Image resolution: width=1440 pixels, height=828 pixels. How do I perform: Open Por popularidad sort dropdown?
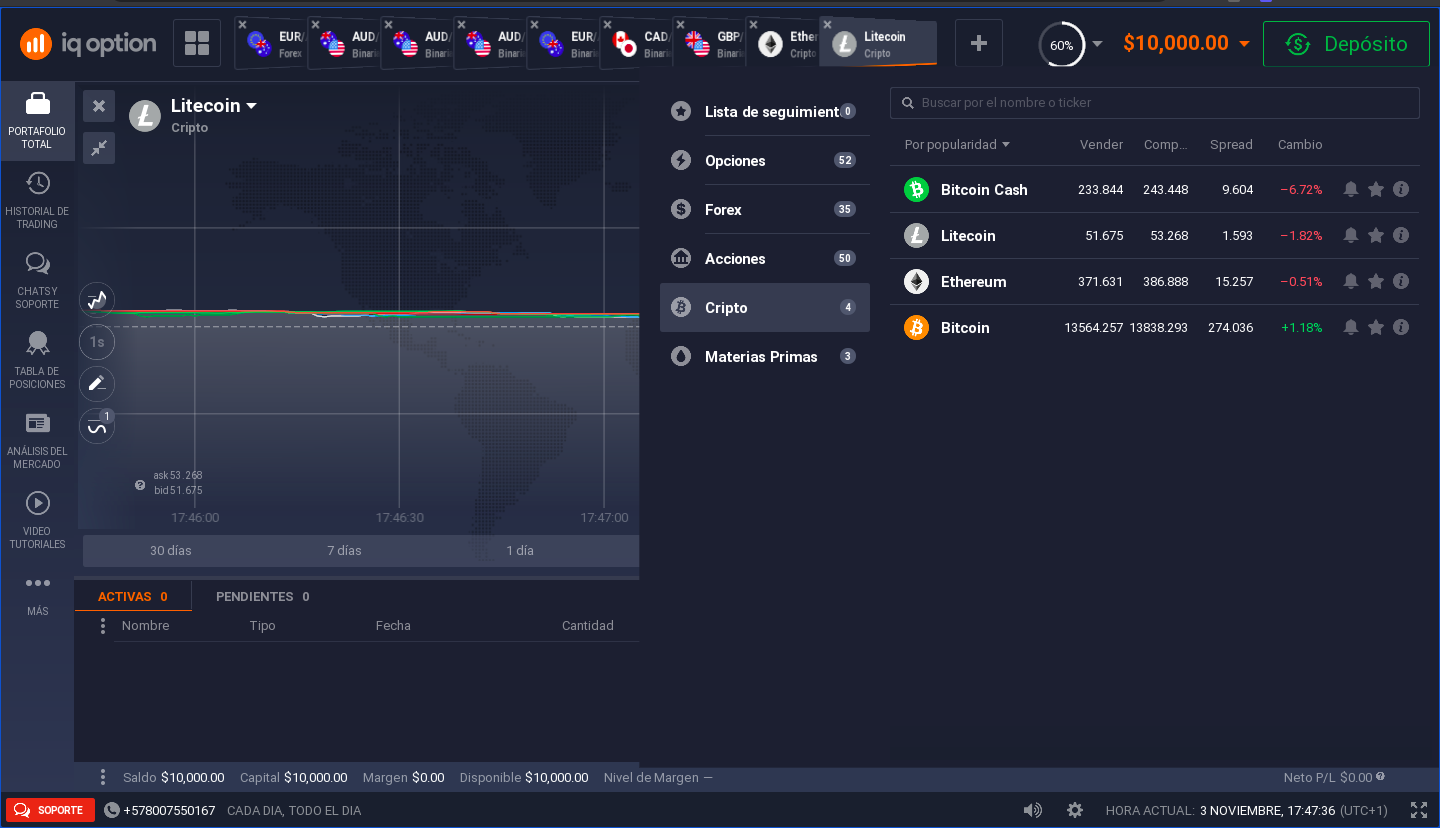pyautogui.click(x=957, y=145)
